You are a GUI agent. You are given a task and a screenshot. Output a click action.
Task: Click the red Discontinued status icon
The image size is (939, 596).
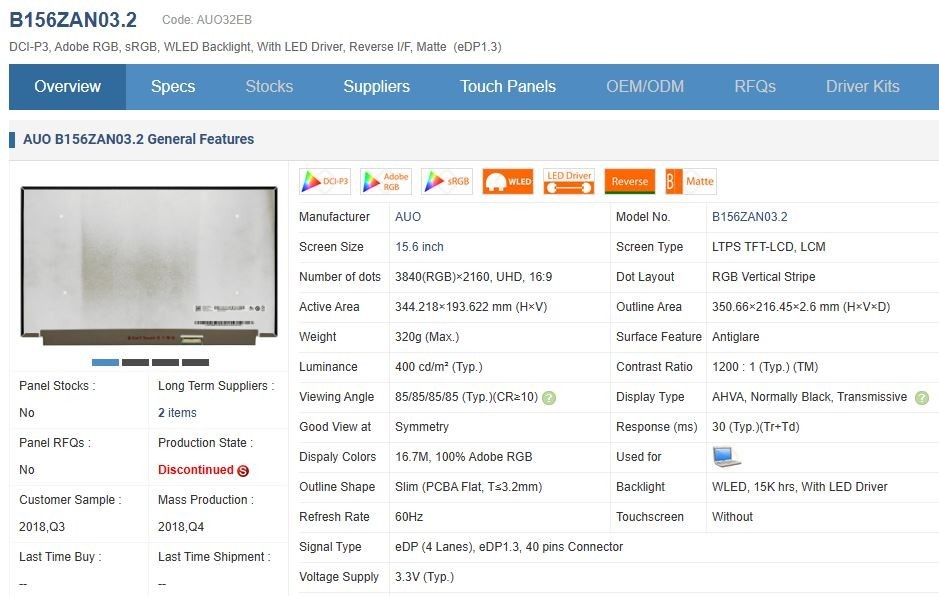pos(243,471)
